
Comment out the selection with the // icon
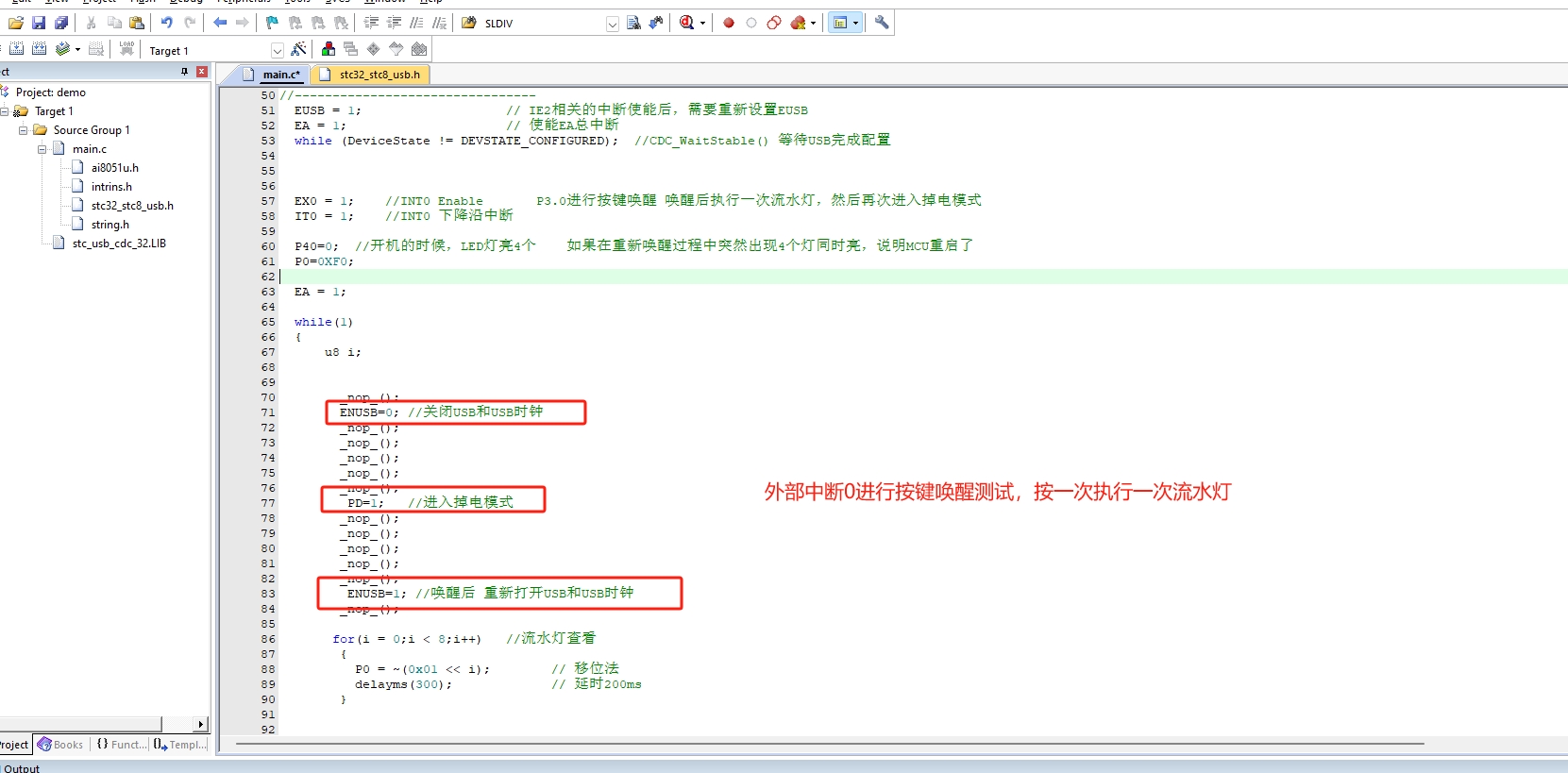[x=416, y=23]
